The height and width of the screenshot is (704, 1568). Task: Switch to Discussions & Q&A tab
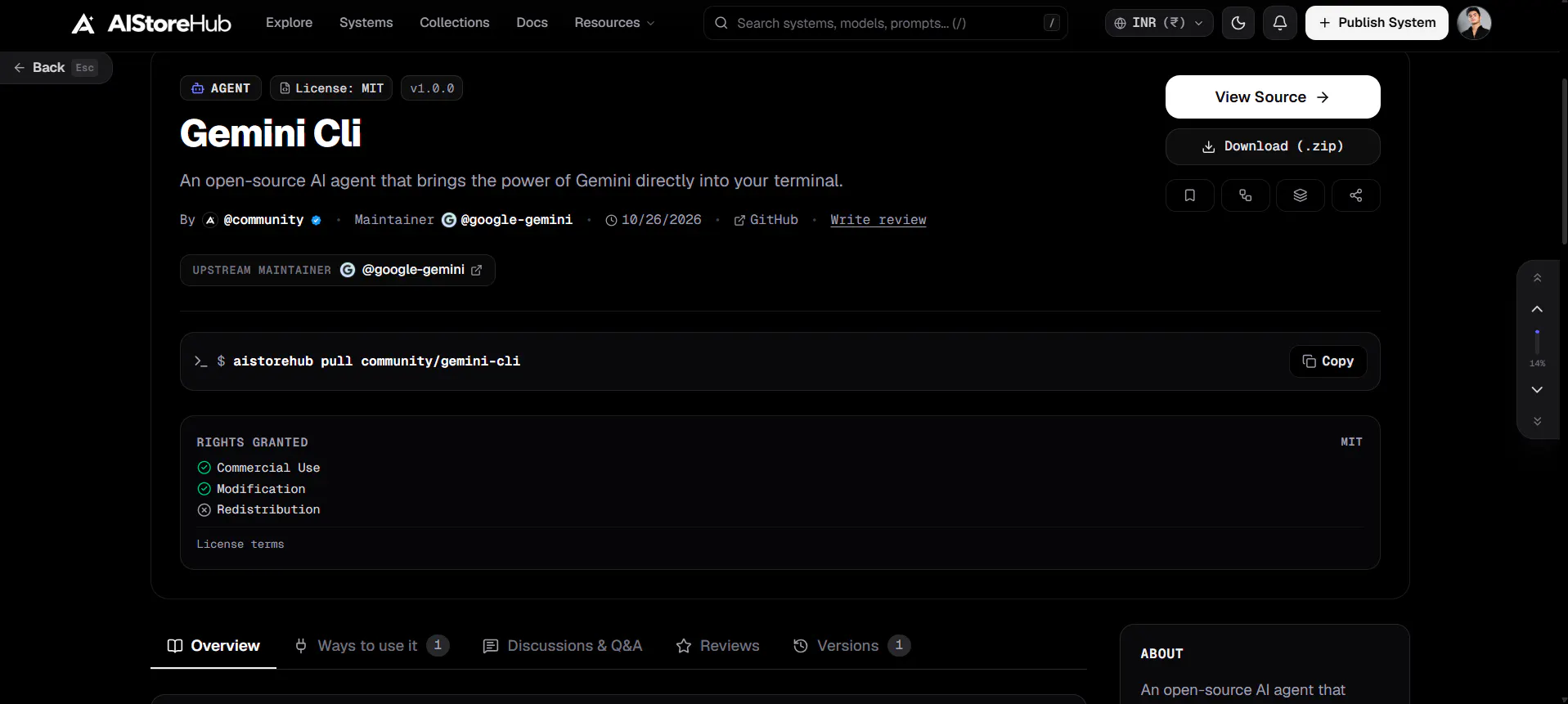point(563,646)
